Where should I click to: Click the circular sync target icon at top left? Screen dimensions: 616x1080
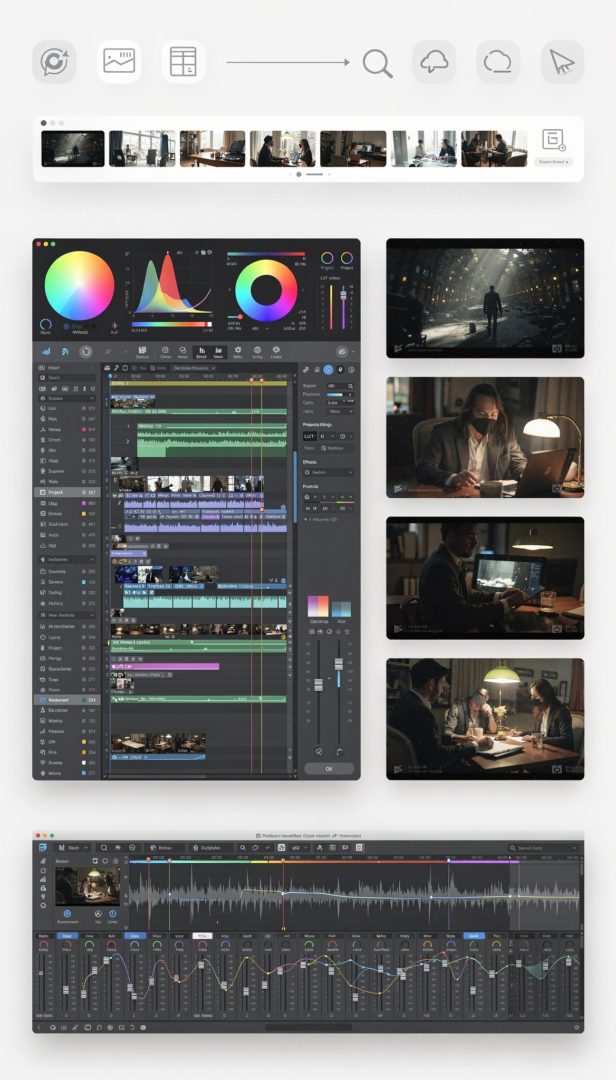pyautogui.click(x=53, y=62)
